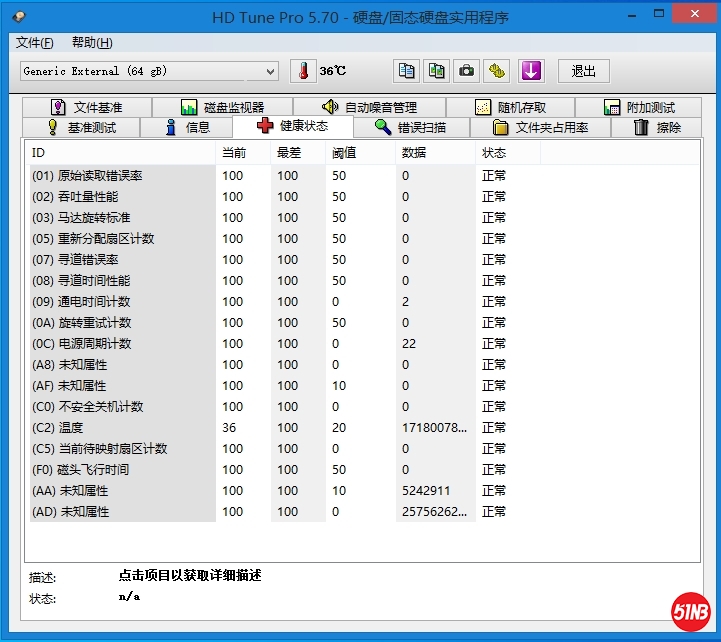The height and width of the screenshot is (642, 721).
Task: Open the 磁盘监视器 tab
Action: click(222, 107)
